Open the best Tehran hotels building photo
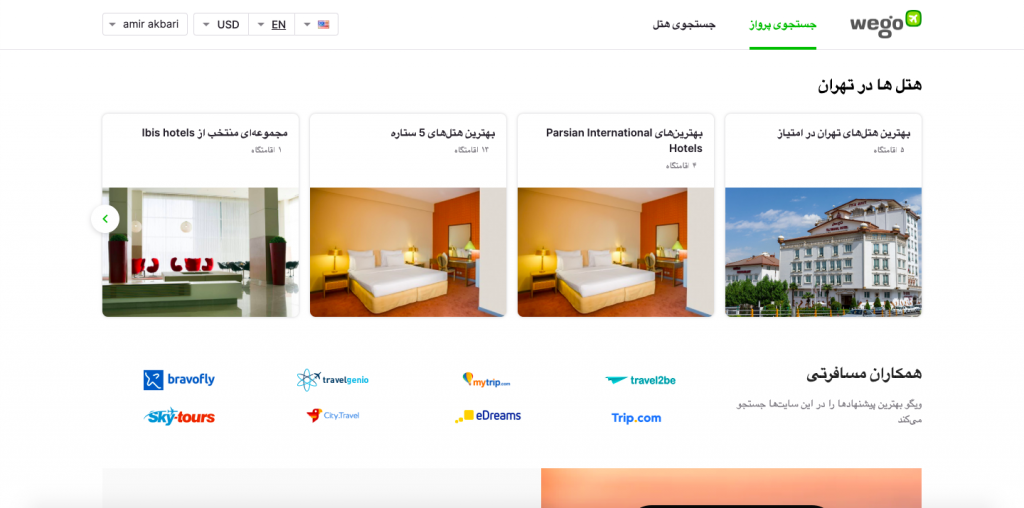 pos(824,252)
